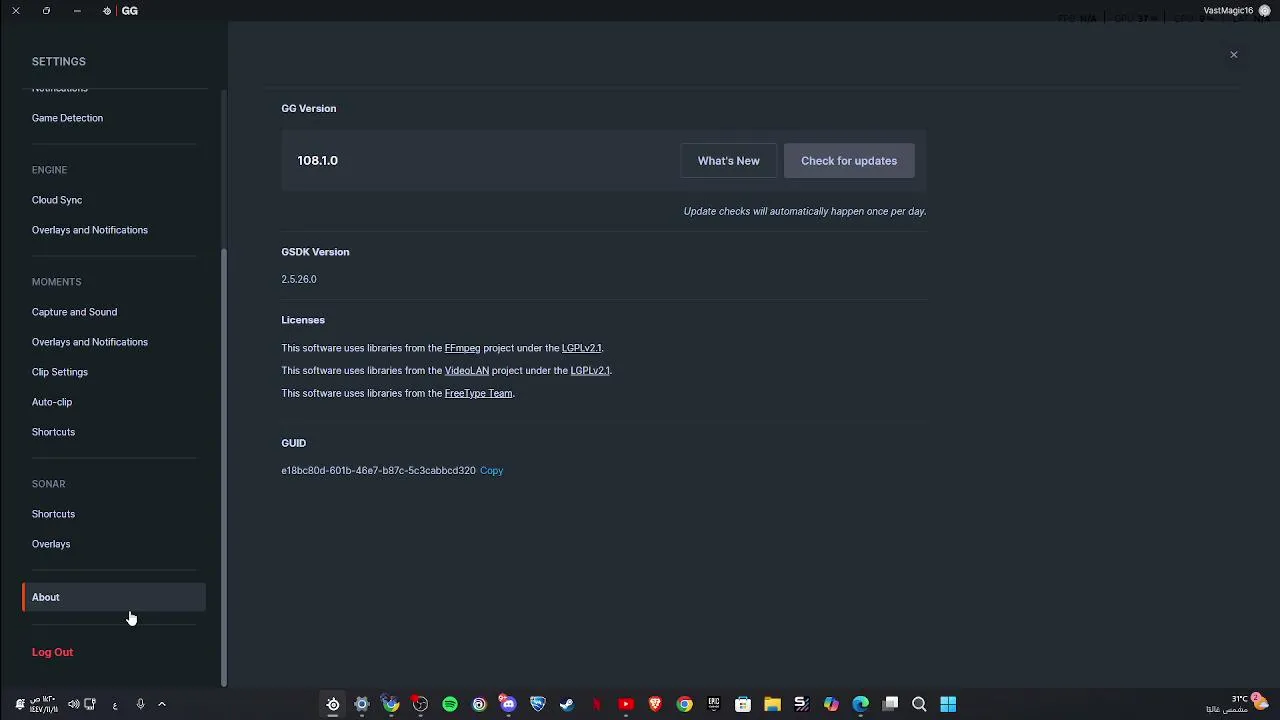Viewport: 1280px width, 720px height.
Task: Click the volume speaker tray icon
Action: (73, 705)
